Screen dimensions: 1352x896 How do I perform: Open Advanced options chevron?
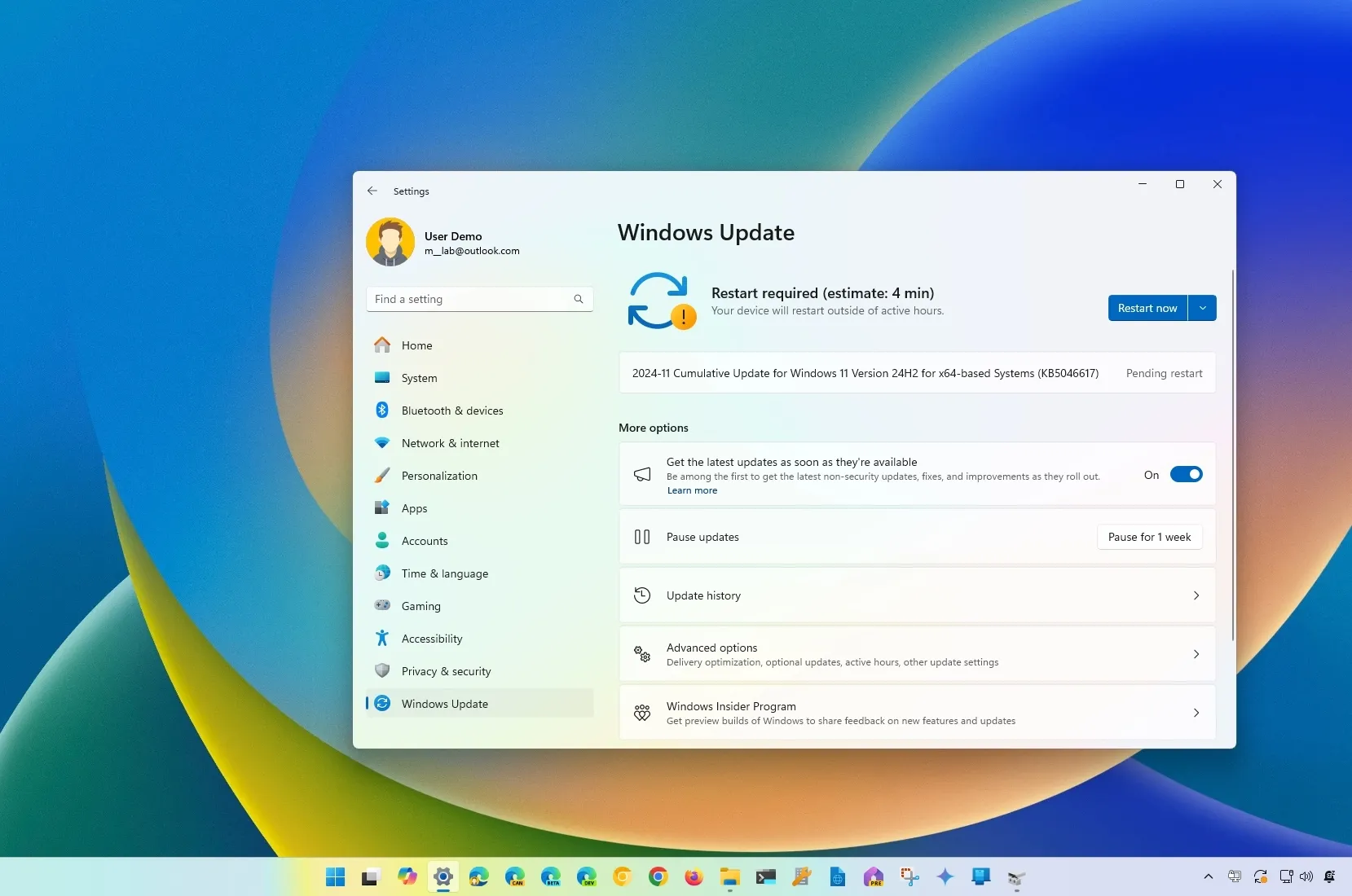1196,654
